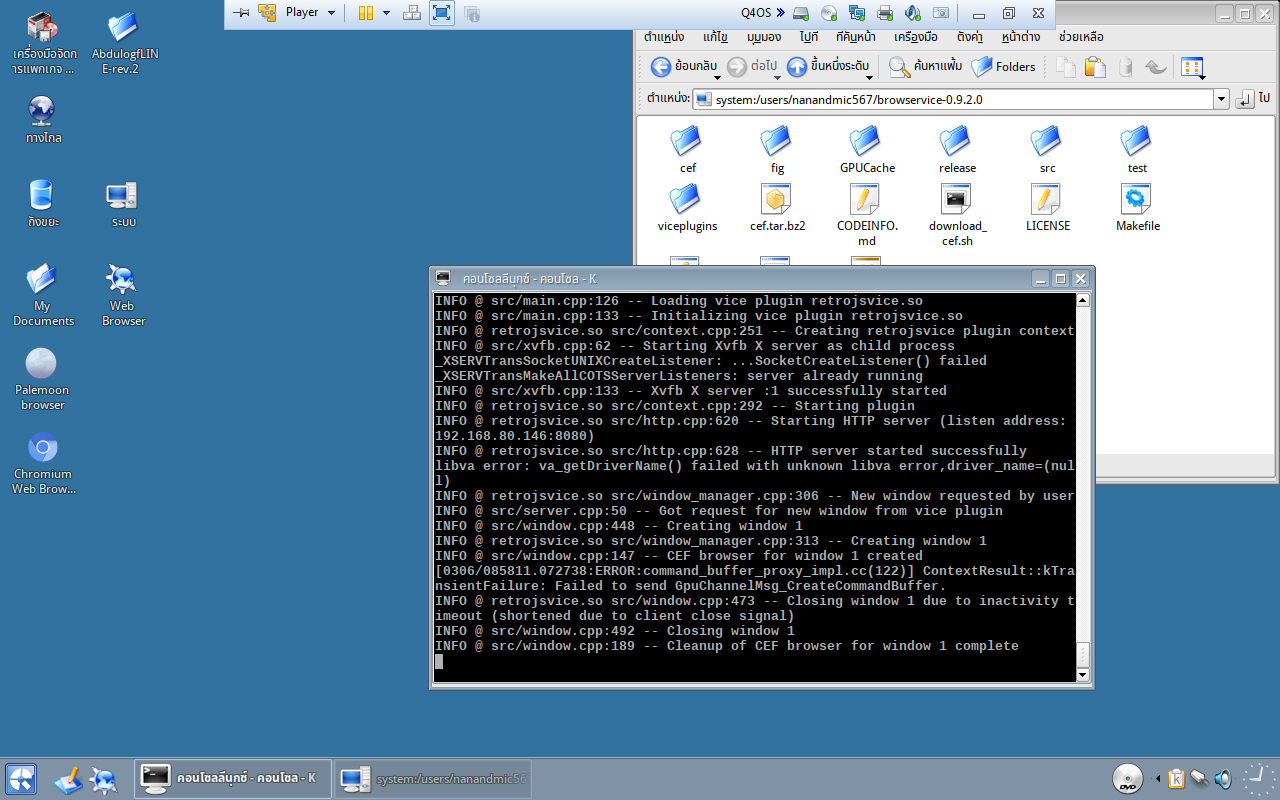
Task: Open the ช่วยเหลือ (Help) menu
Action: tap(1080, 37)
